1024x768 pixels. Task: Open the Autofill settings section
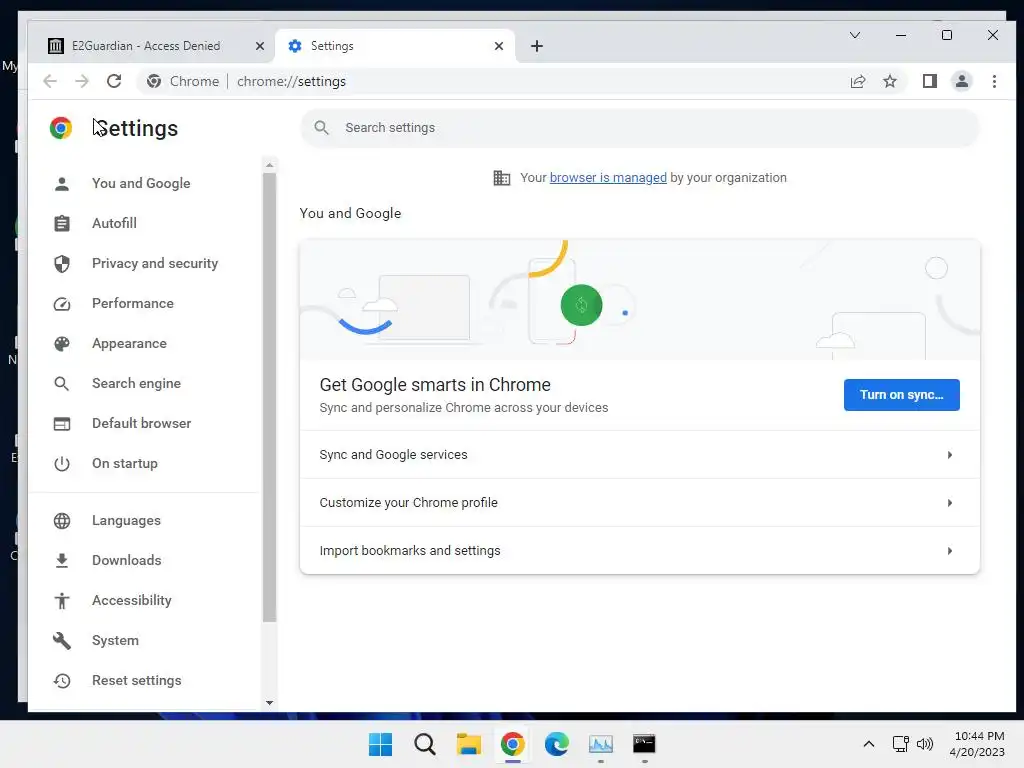(114, 223)
